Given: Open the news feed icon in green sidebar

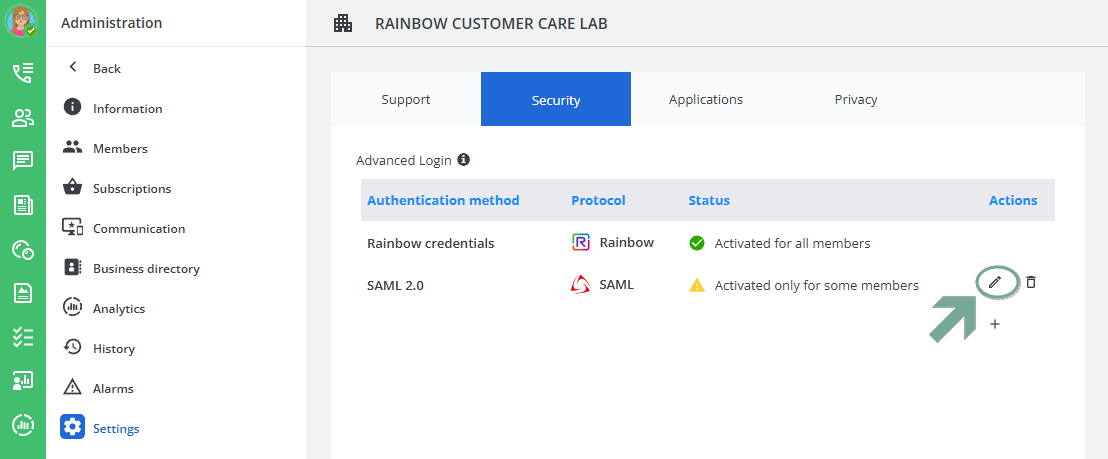Looking at the screenshot, I should coord(23,205).
